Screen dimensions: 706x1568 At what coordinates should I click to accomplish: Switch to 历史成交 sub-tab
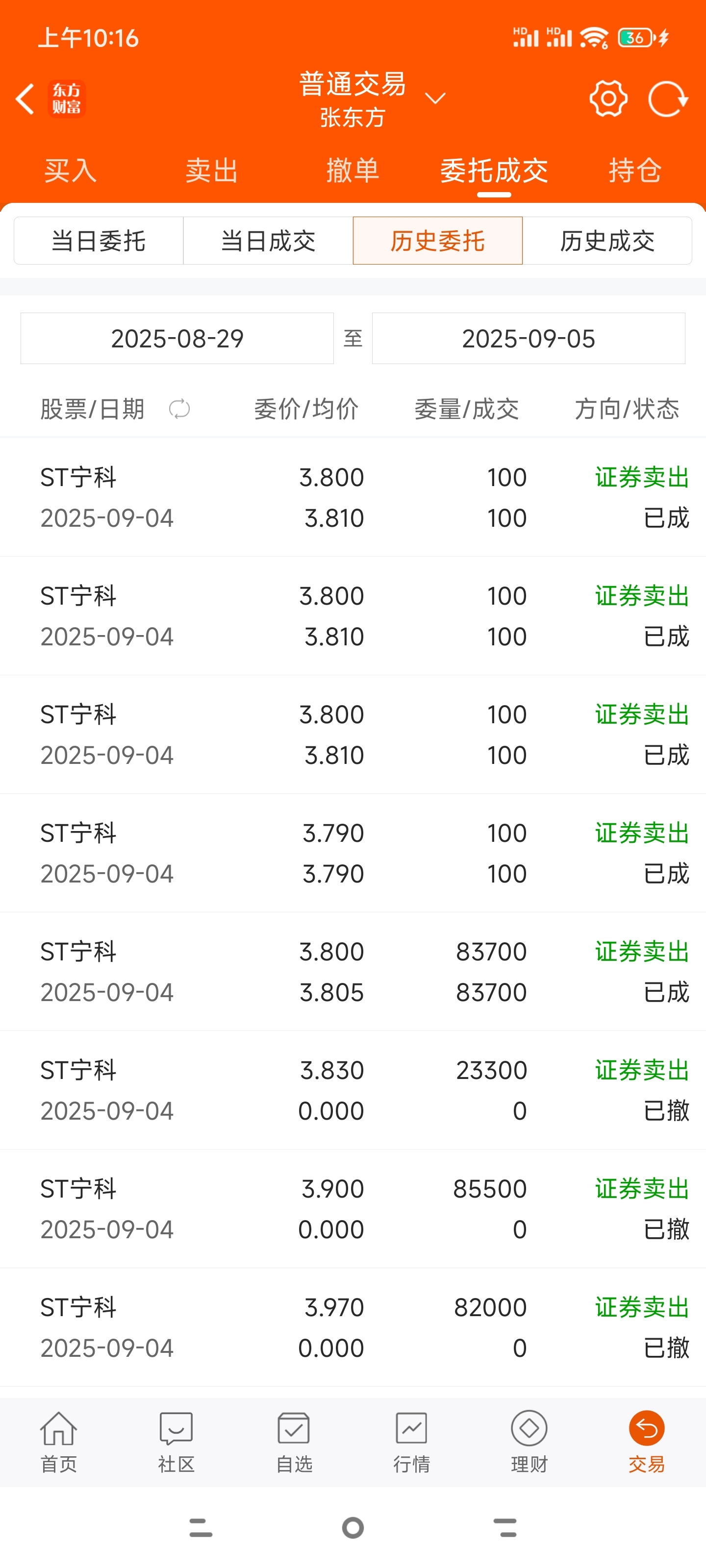coord(607,241)
